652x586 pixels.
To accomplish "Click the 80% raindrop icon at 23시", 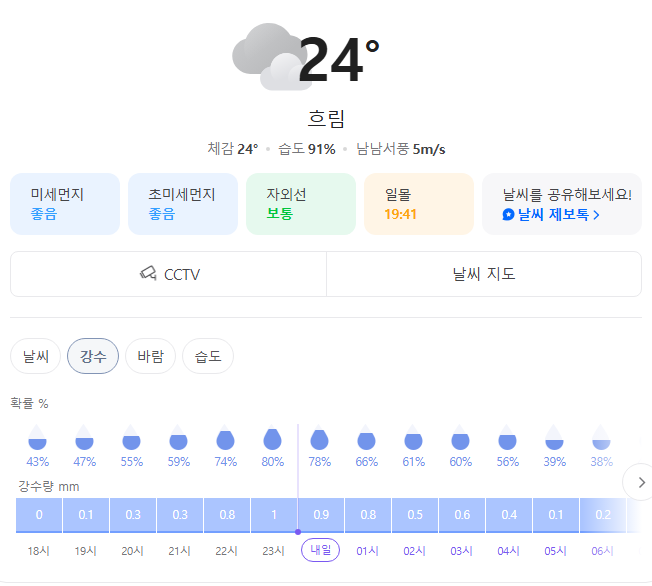I will pyautogui.click(x=272, y=438).
